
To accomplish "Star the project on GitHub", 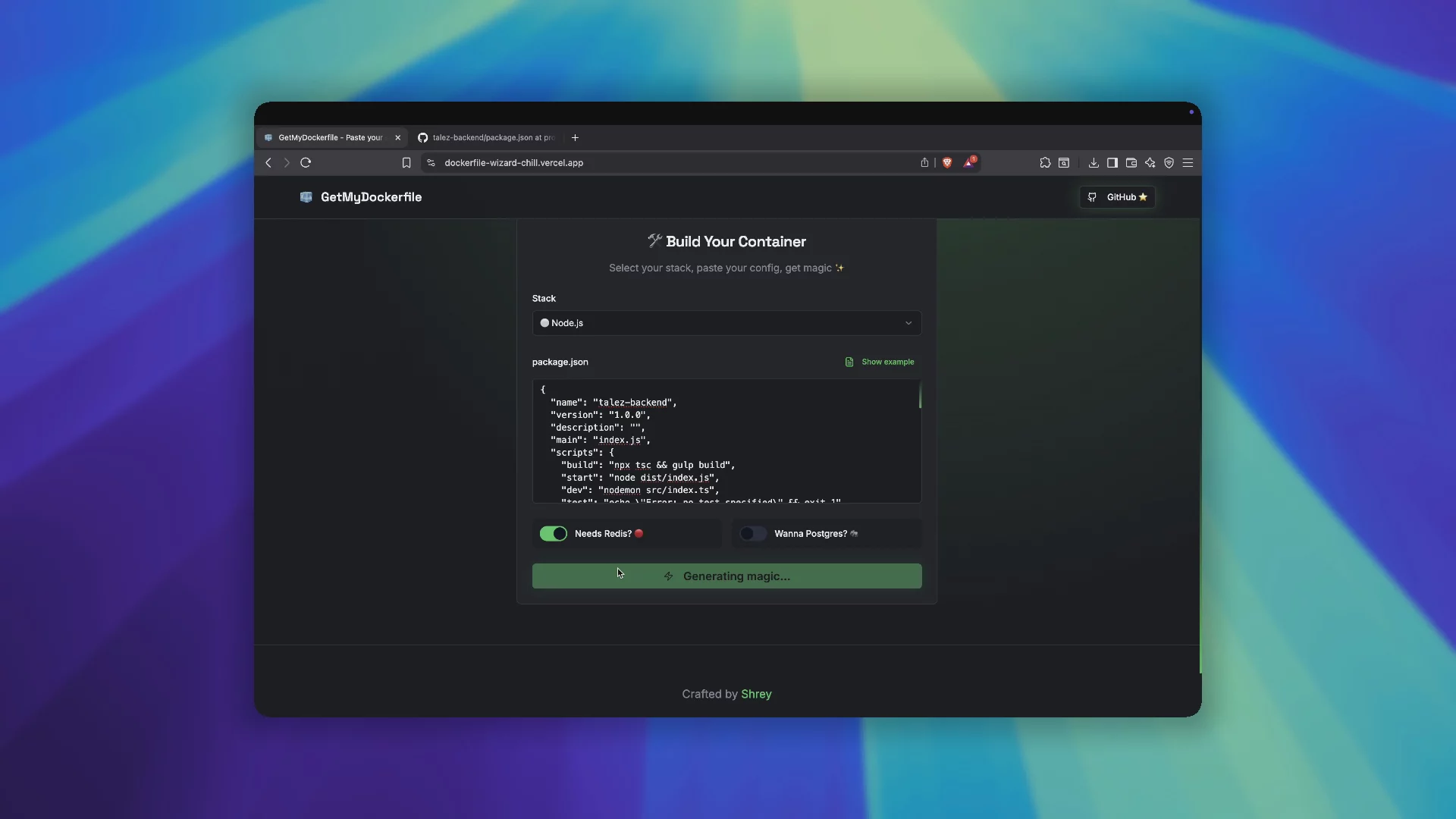I will [1116, 197].
